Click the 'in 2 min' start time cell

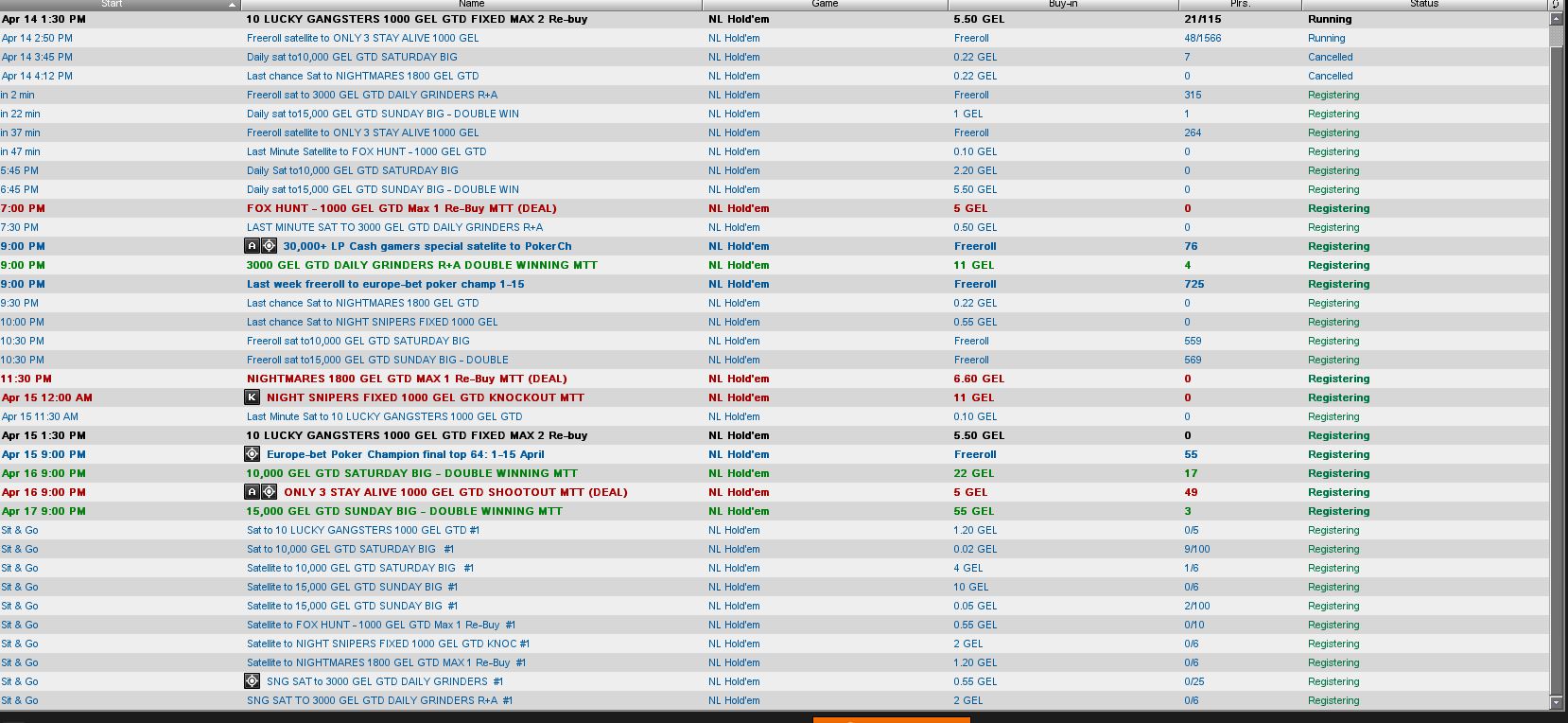[18, 95]
